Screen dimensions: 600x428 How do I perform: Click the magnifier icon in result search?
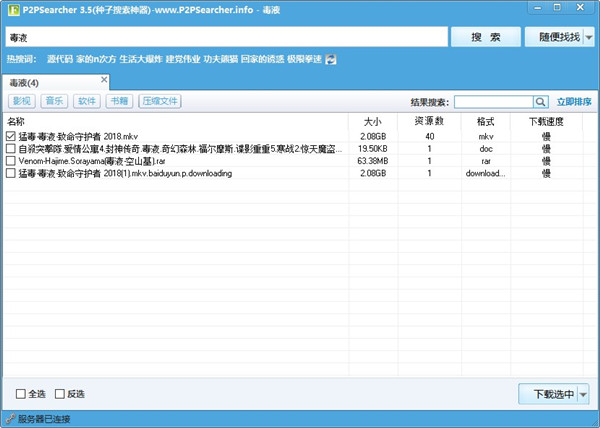pyautogui.click(x=541, y=102)
